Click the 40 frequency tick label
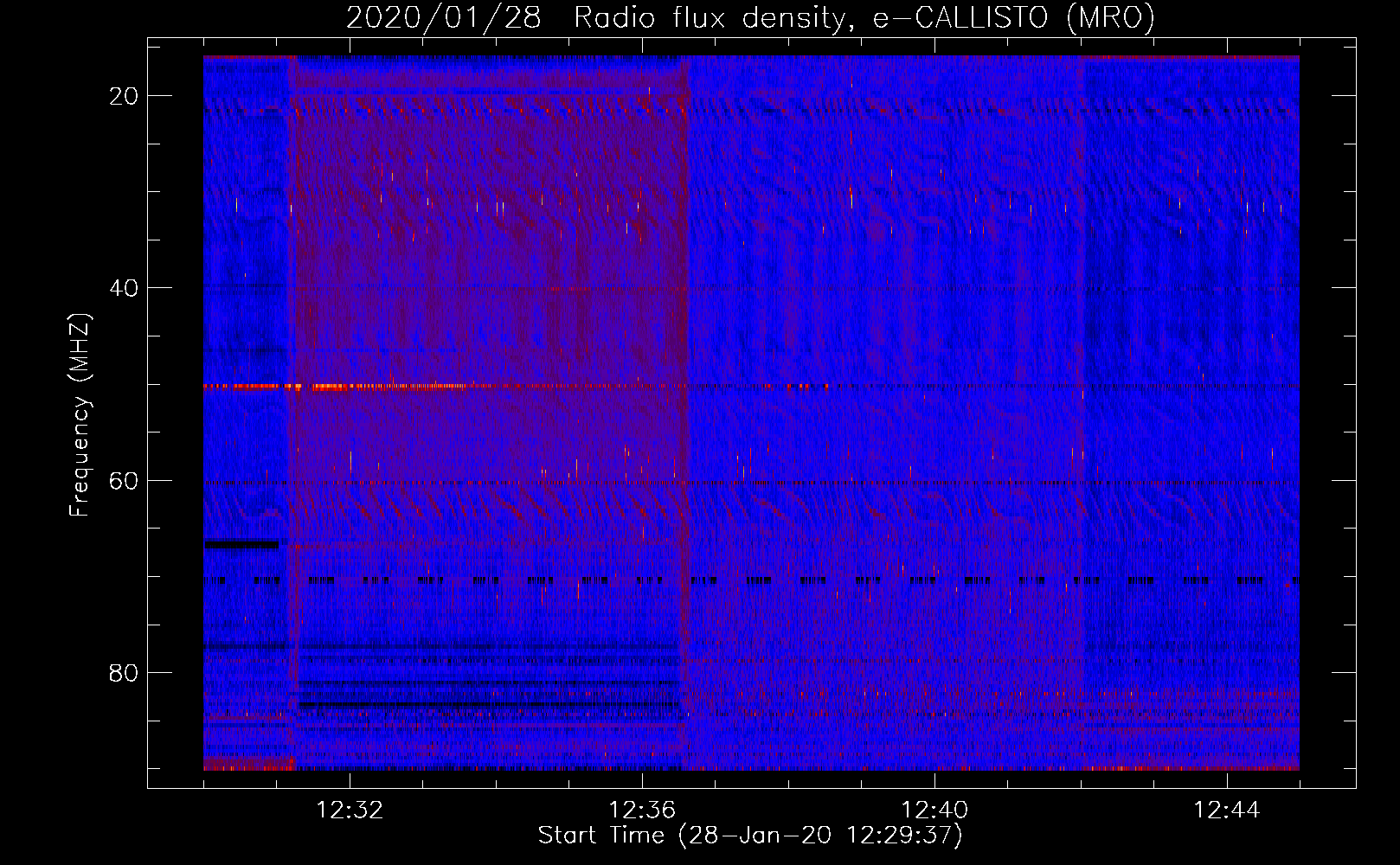The image size is (1400, 865). pyautogui.click(x=124, y=288)
